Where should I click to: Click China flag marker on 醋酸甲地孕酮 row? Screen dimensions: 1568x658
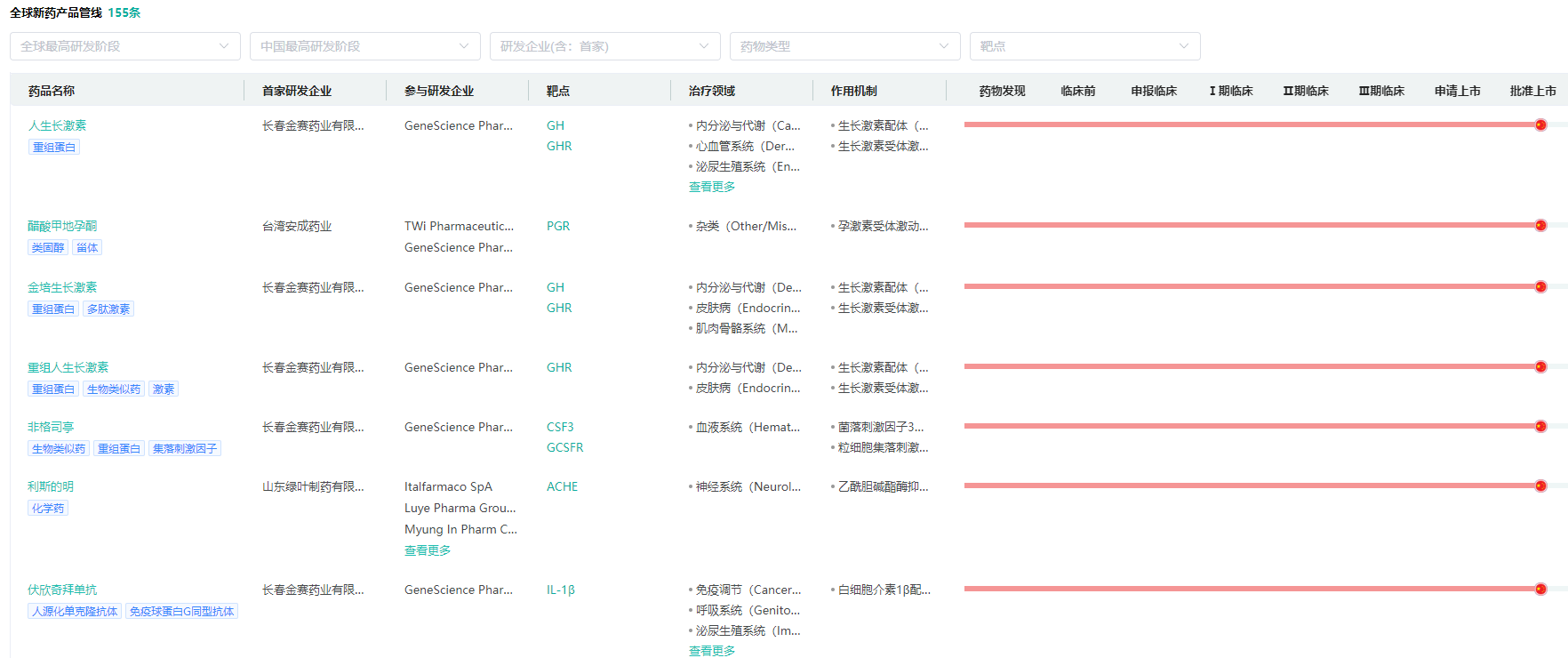point(1540,225)
